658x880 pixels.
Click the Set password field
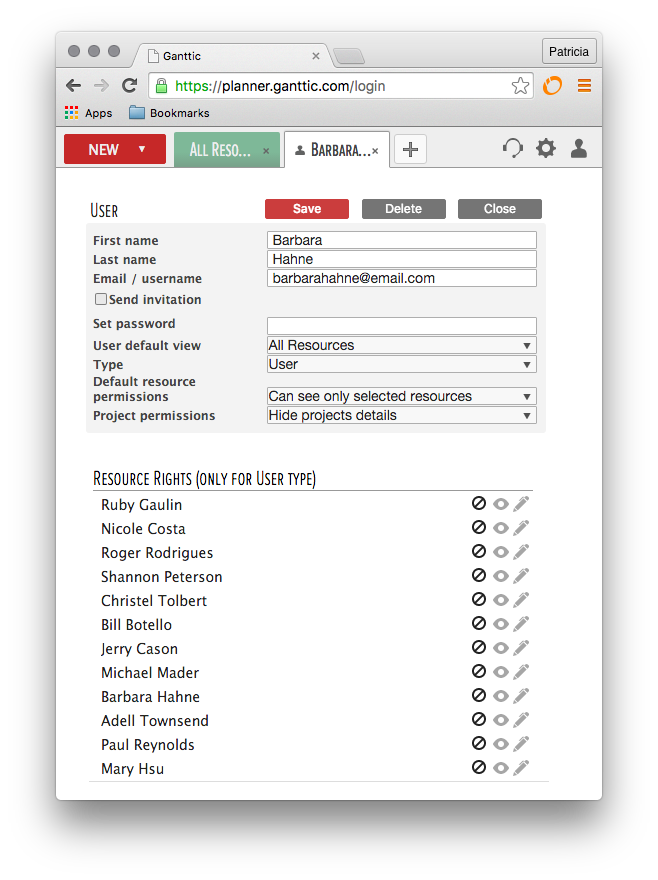point(401,326)
